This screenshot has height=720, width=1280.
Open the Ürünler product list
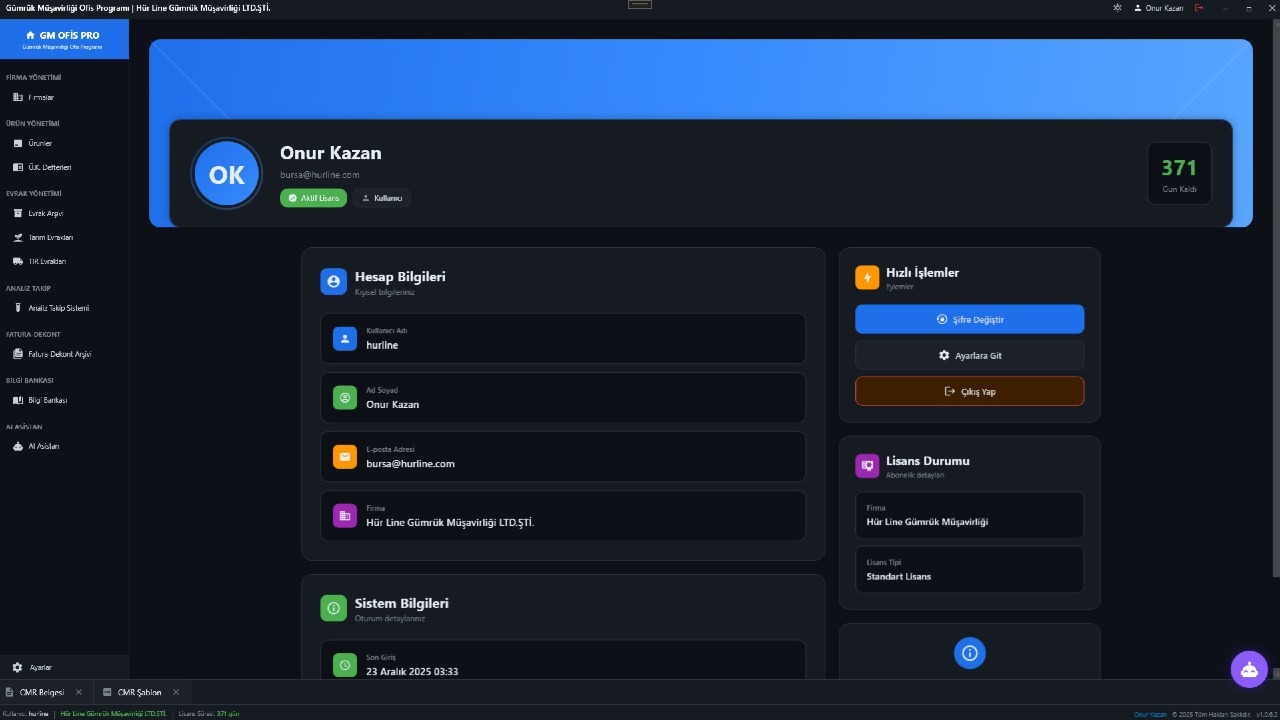tap(39, 143)
